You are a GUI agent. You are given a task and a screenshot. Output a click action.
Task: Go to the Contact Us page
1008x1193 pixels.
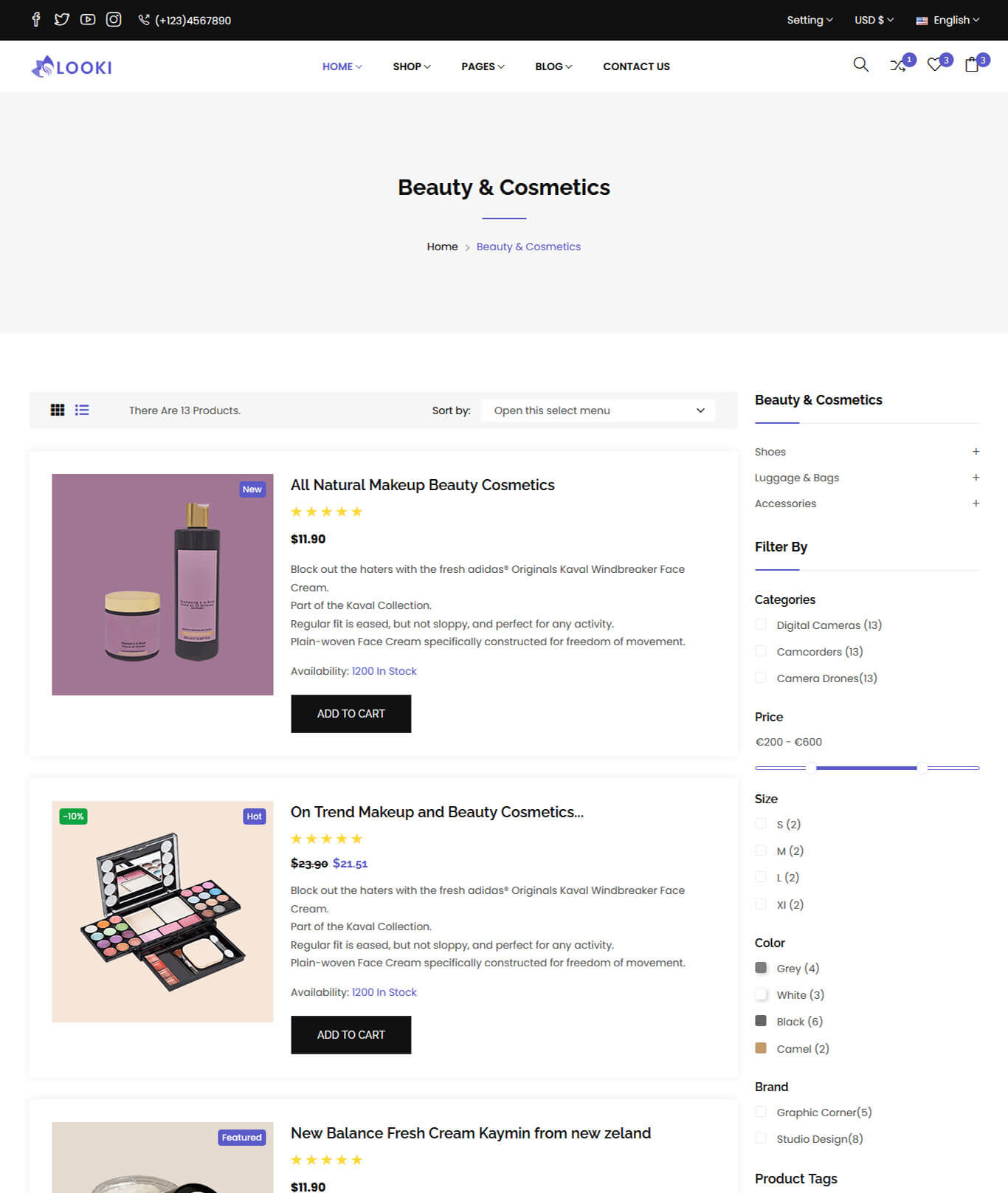tap(636, 66)
